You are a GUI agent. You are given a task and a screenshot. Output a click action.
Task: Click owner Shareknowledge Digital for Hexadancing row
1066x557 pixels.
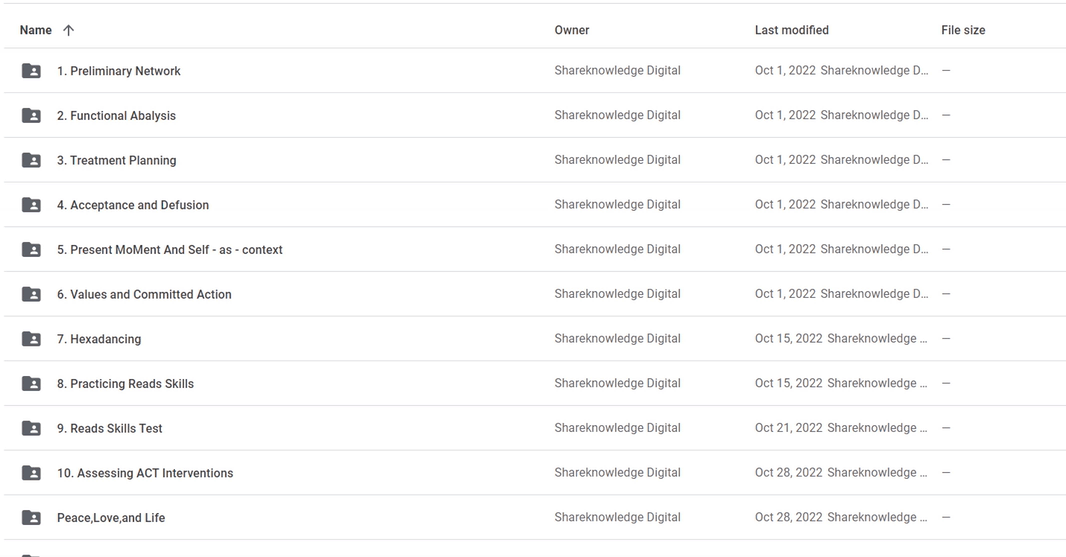pos(617,339)
